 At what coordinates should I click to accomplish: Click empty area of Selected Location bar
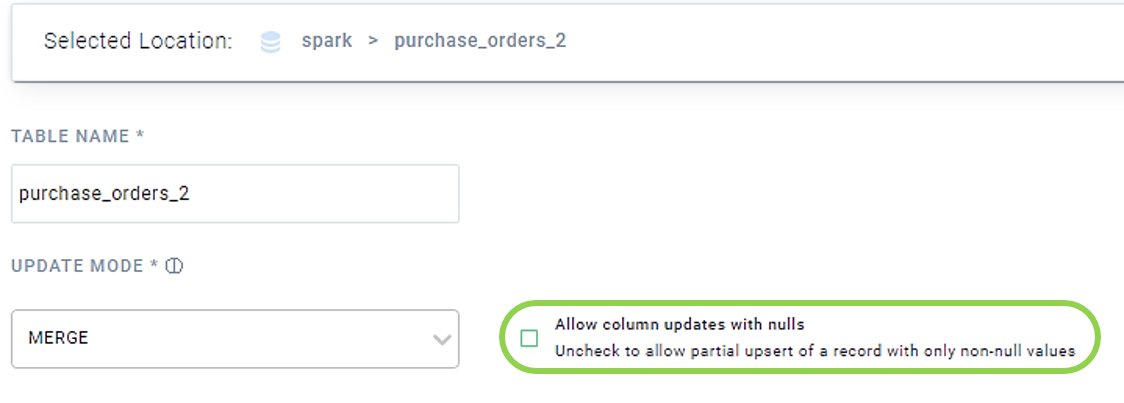click(846, 42)
